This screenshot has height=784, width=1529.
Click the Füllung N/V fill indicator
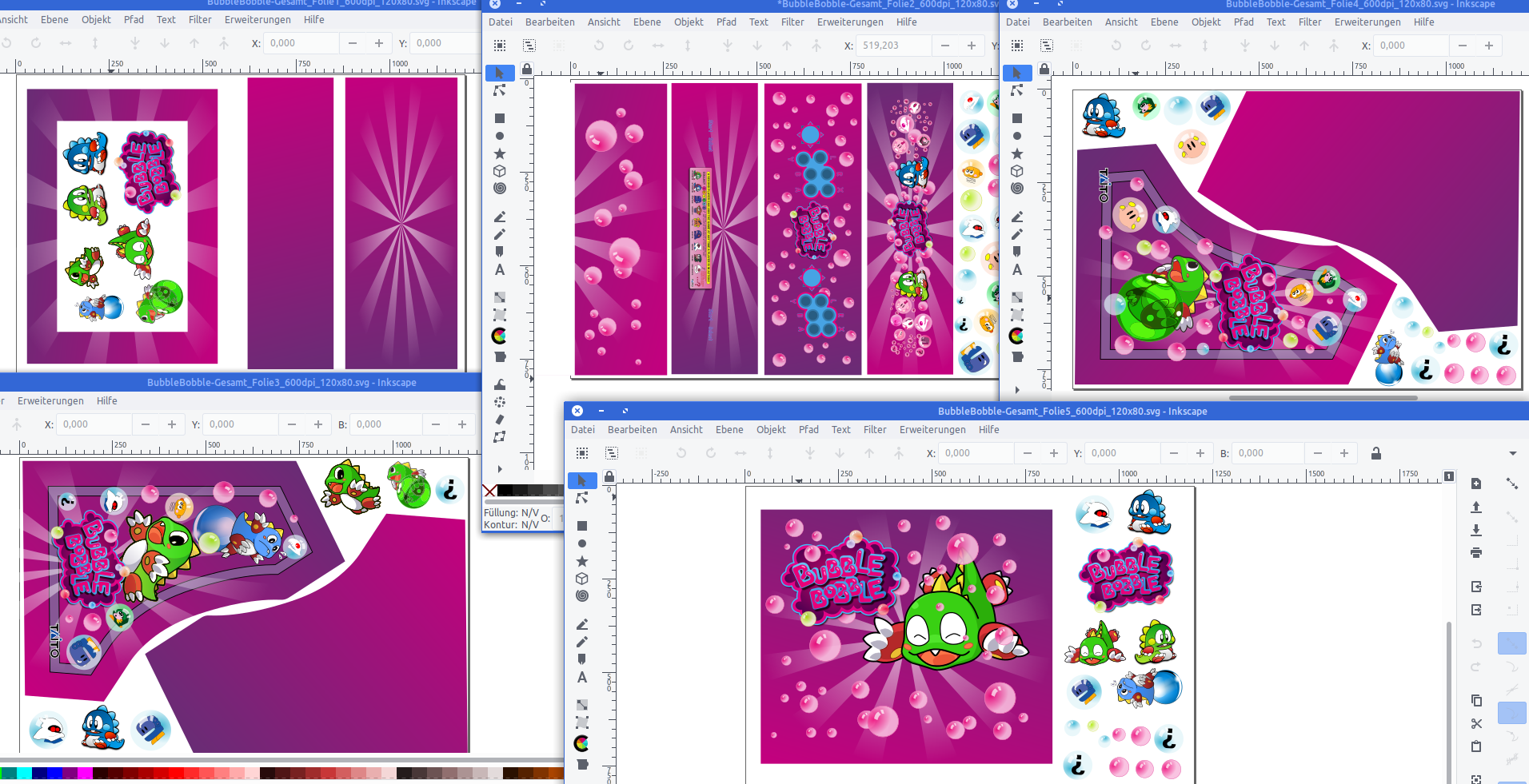(x=511, y=512)
